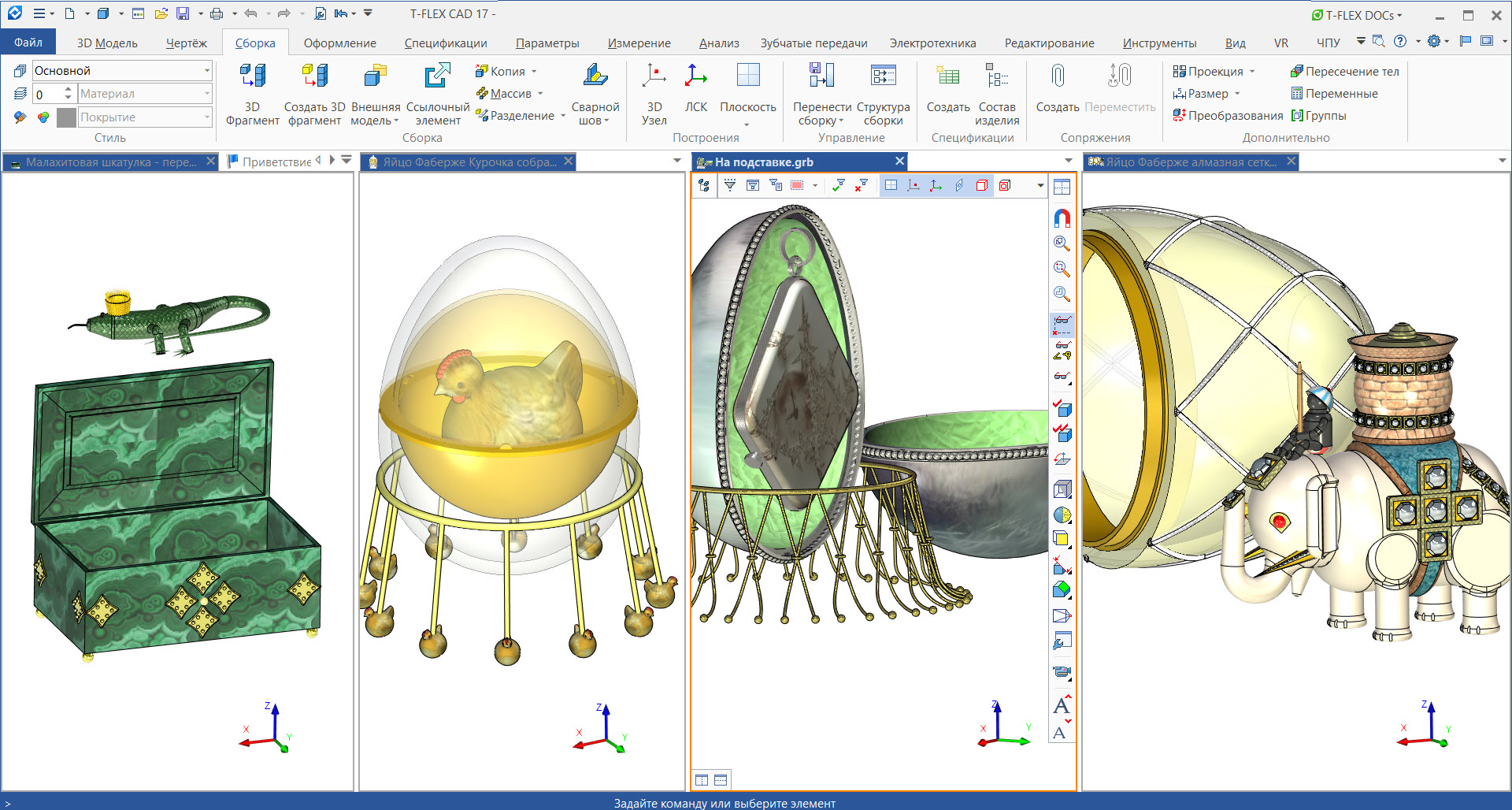The height and width of the screenshot is (810, 1512).
Task: Click the Пересечение тел tool
Action: click(x=1344, y=72)
